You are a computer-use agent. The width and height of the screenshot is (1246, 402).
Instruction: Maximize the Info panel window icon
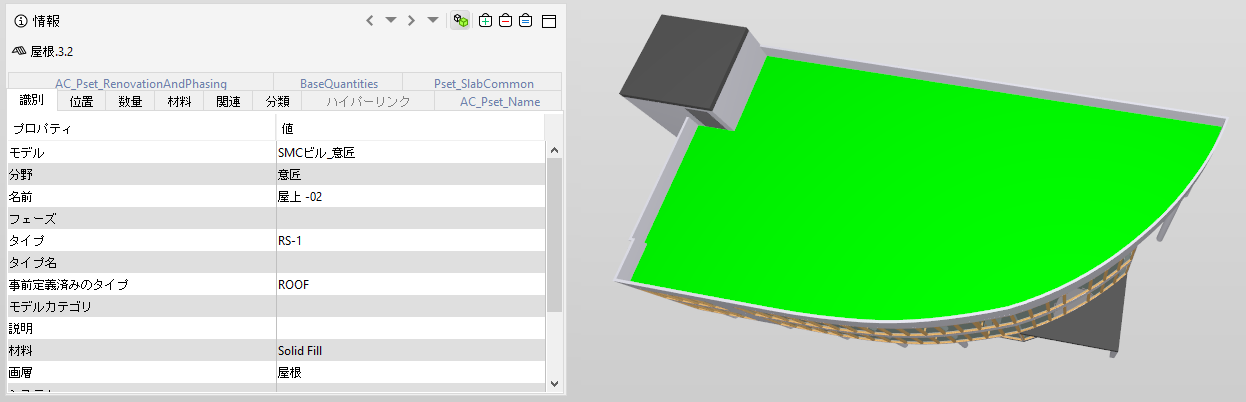[548, 20]
